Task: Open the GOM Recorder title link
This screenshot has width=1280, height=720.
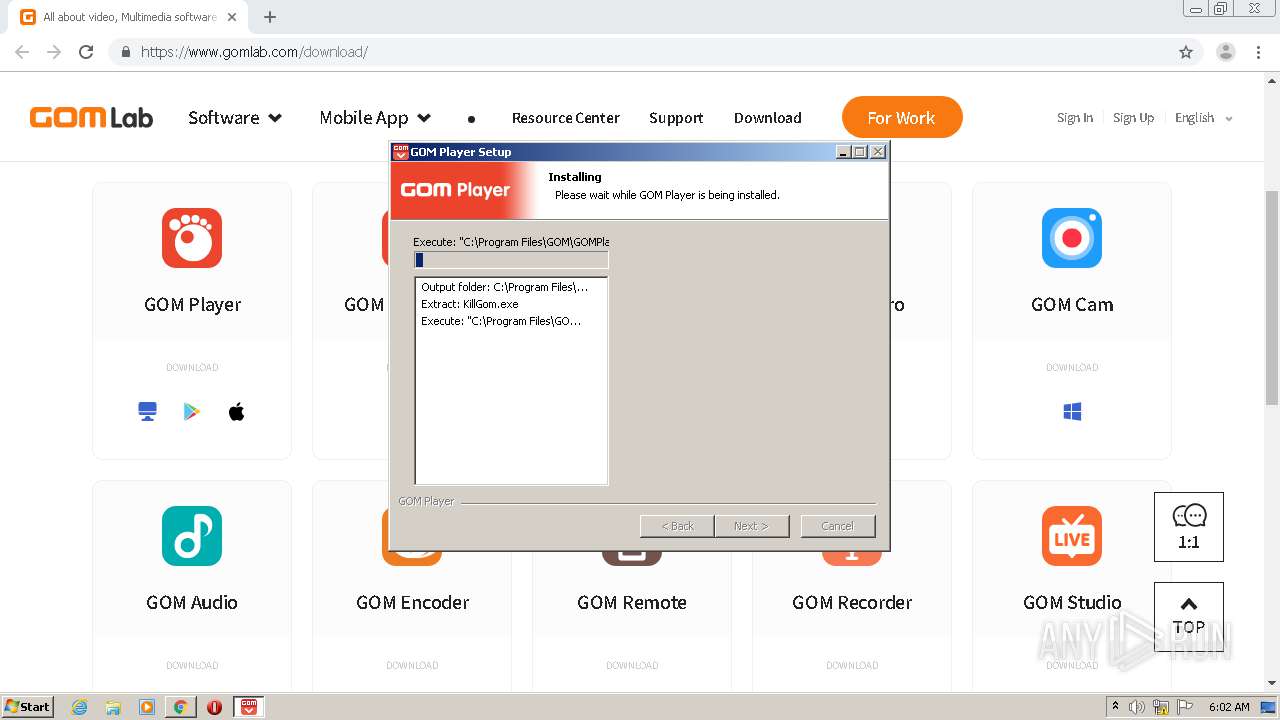Action: click(x=852, y=602)
